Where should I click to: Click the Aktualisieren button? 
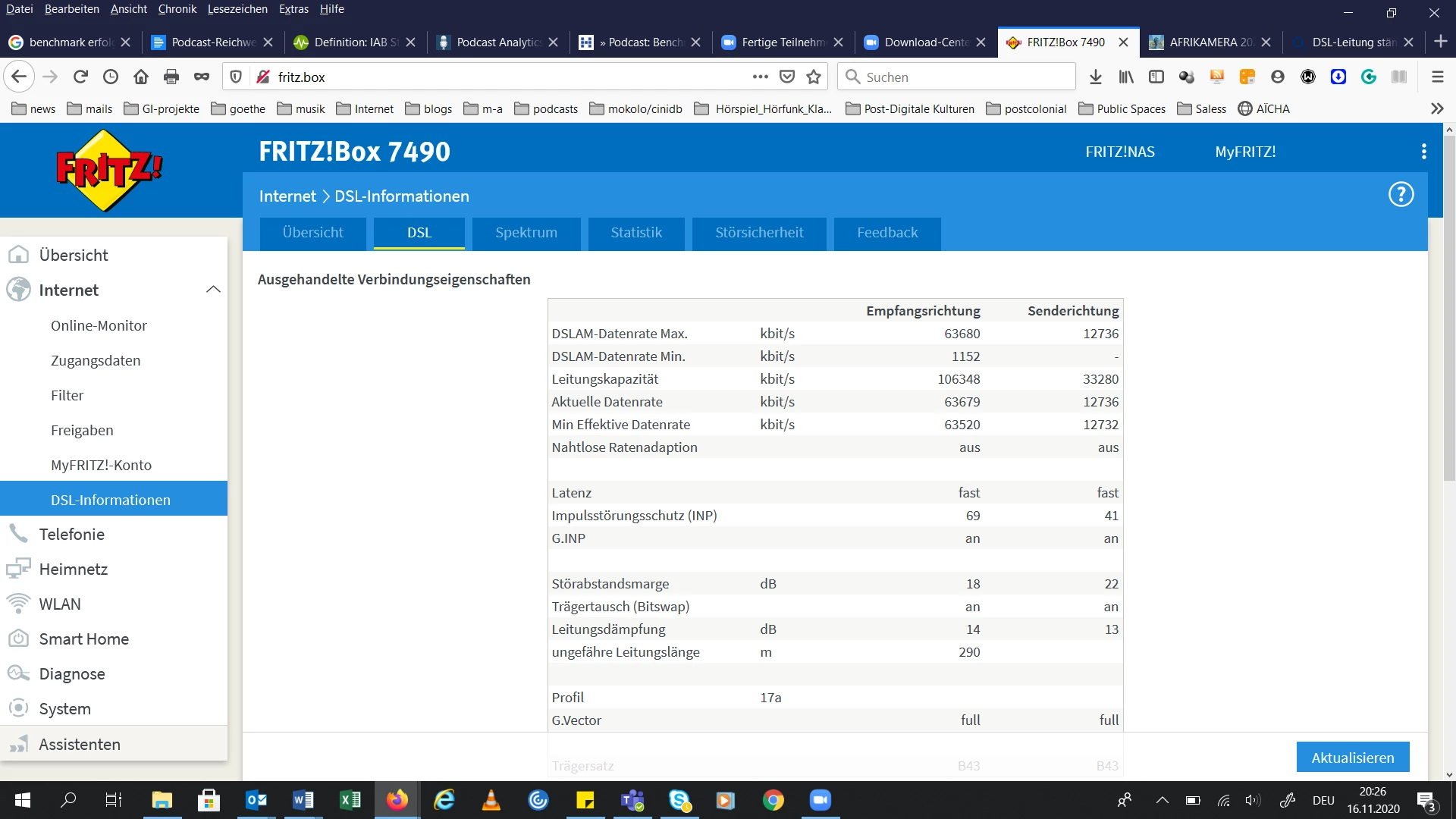pos(1352,757)
